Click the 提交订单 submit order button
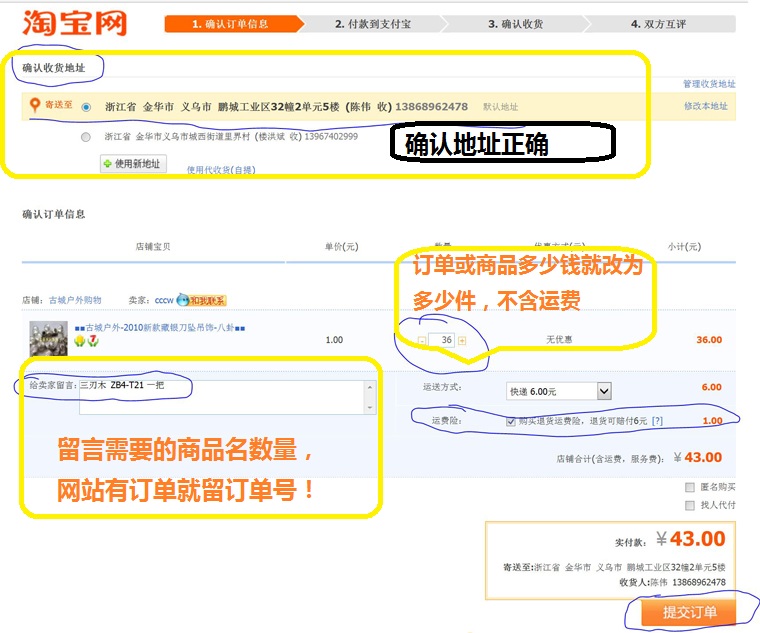 tap(690, 612)
